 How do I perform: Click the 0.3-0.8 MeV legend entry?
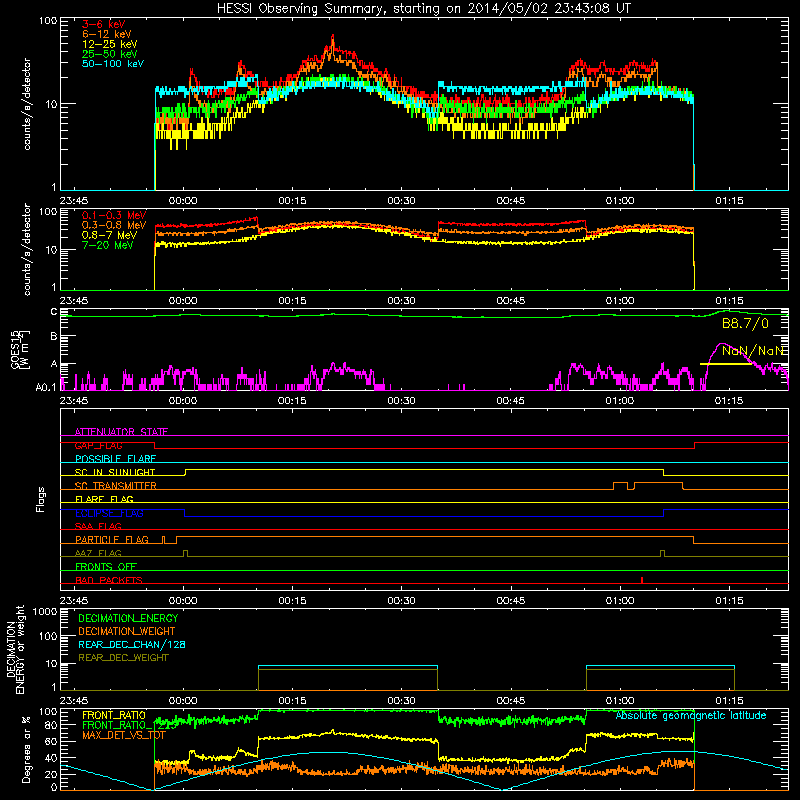[x=114, y=225]
